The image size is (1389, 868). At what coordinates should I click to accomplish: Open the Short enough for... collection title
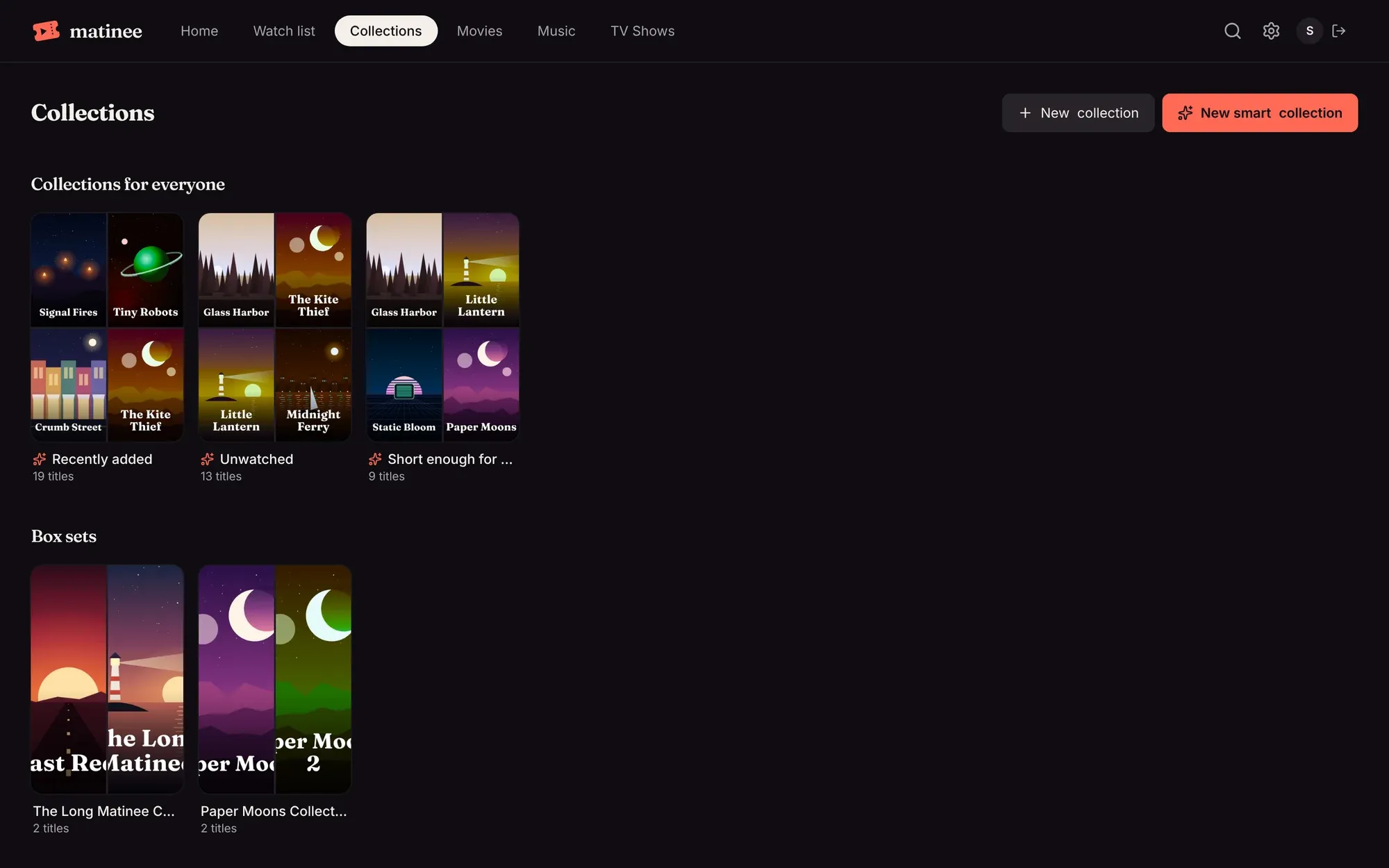450,459
